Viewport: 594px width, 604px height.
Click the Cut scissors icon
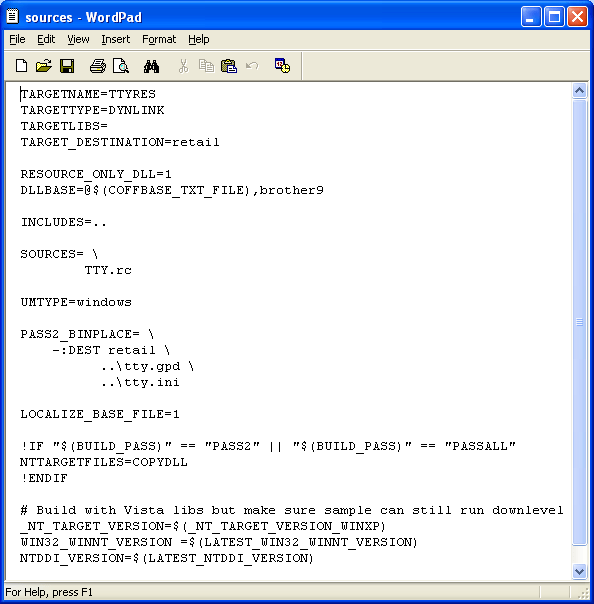pyautogui.click(x=183, y=66)
